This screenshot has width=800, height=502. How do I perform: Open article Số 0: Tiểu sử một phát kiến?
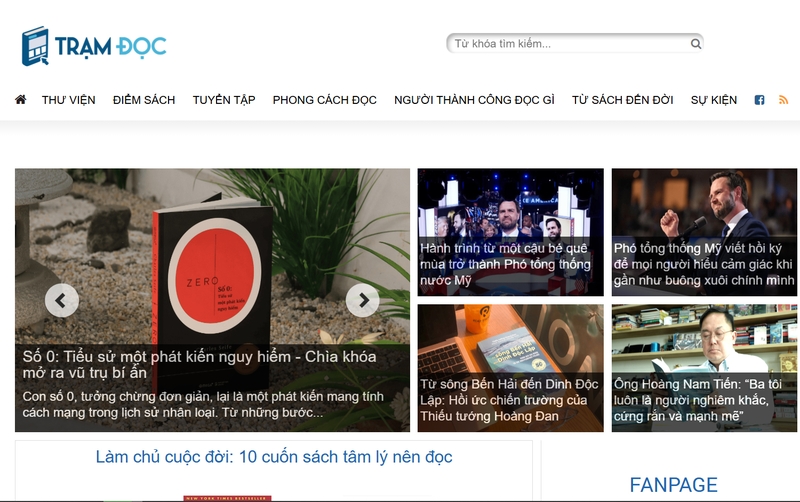pyautogui.click(x=199, y=364)
